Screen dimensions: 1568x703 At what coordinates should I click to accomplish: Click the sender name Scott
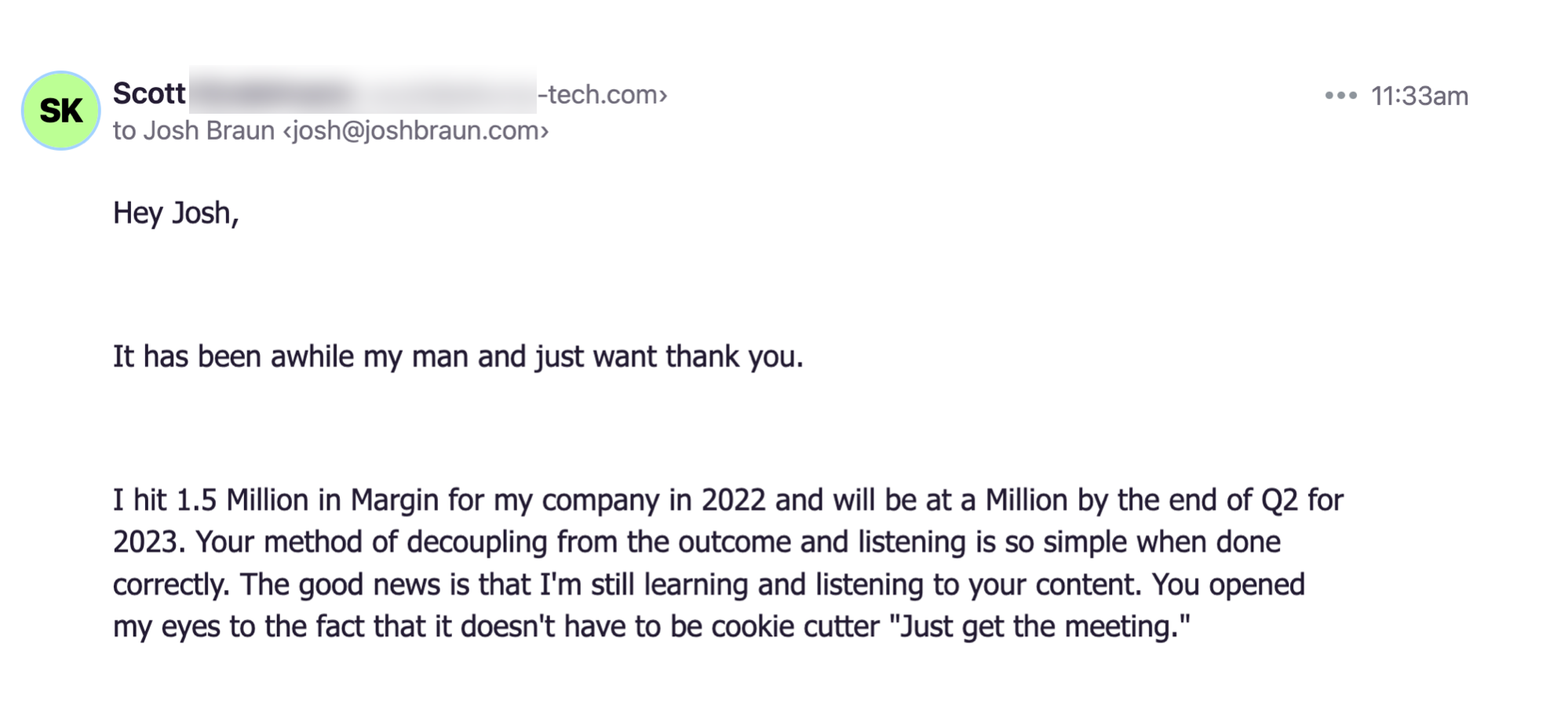point(149,93)
